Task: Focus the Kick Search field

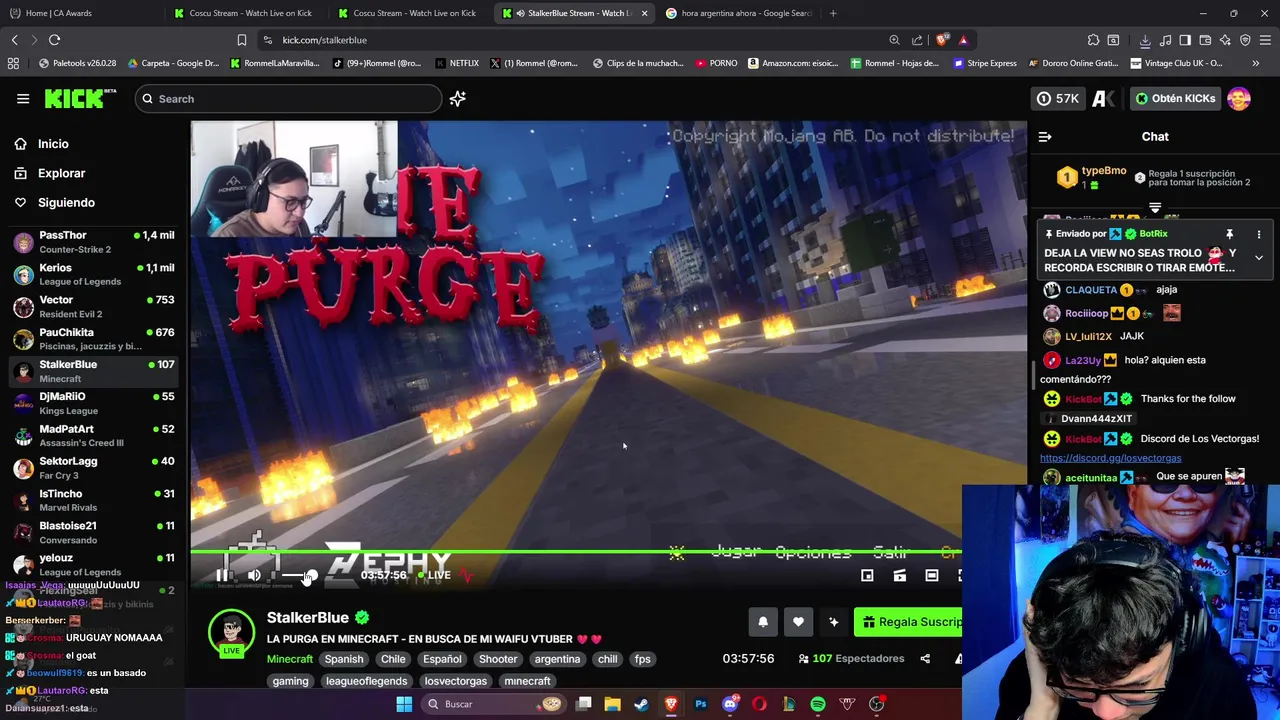Action: tap(288, 98)
